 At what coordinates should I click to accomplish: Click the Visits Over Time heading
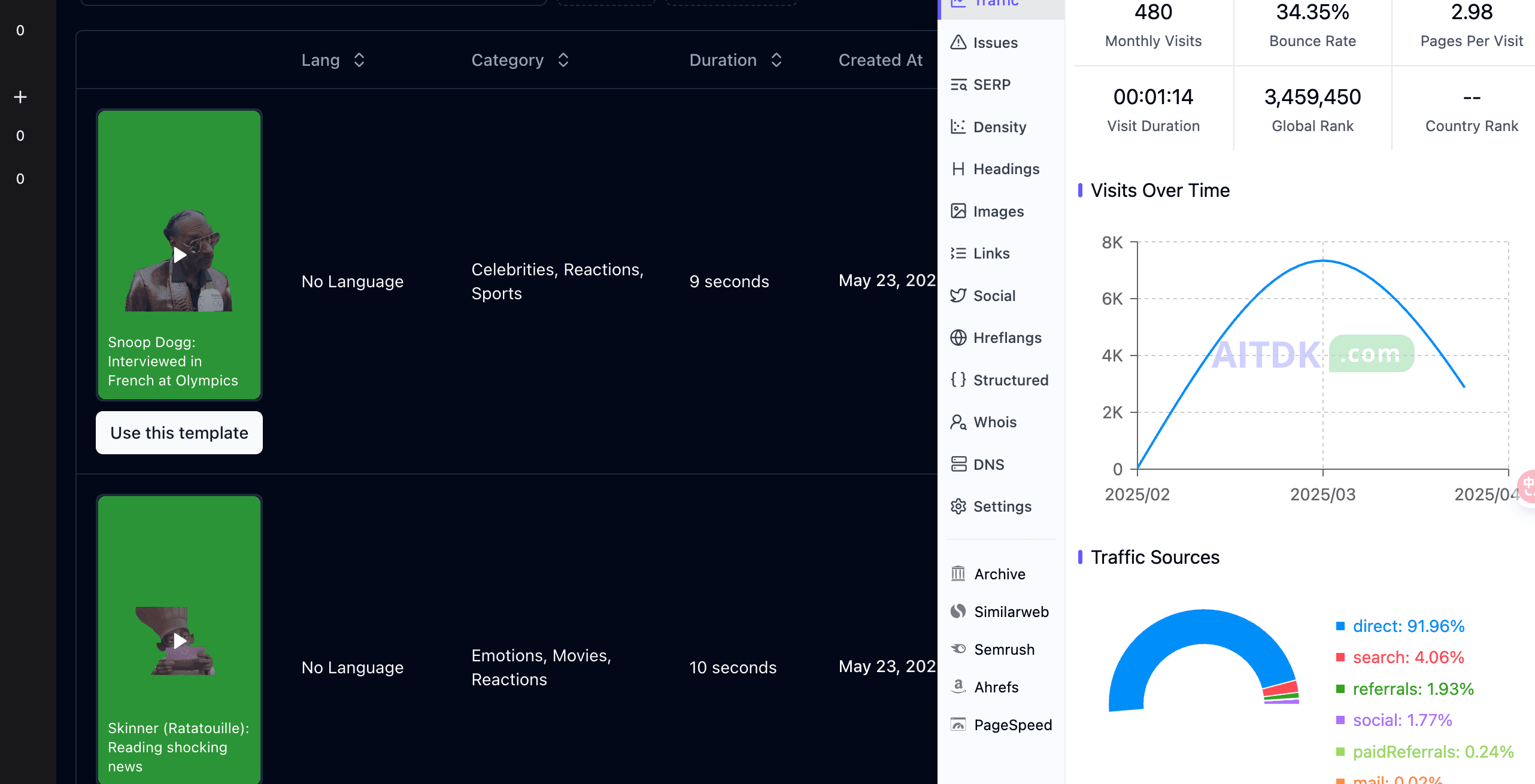point(1160,190)
